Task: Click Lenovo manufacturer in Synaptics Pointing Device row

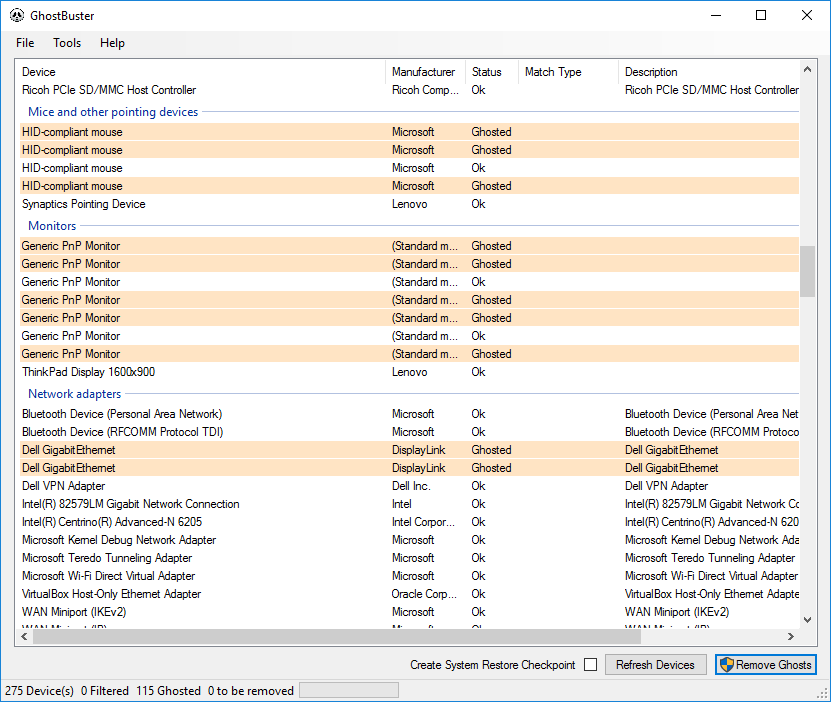Action: [x=410, y=204]
